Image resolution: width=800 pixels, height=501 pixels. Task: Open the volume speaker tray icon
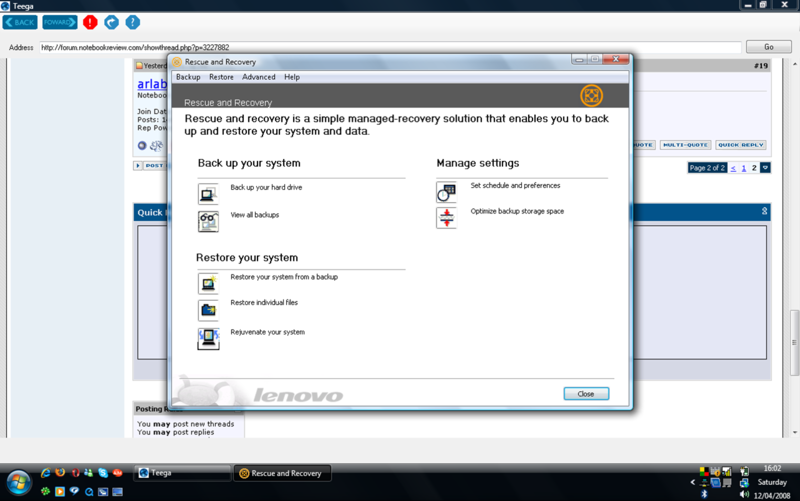coord(744,494)
